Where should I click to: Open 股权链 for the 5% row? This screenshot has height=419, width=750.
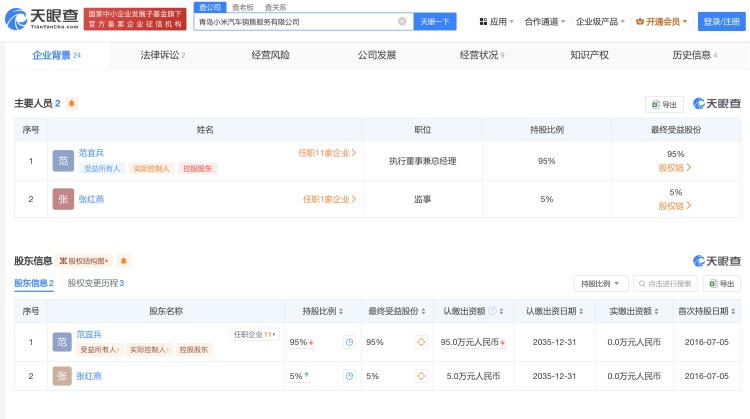675,206
